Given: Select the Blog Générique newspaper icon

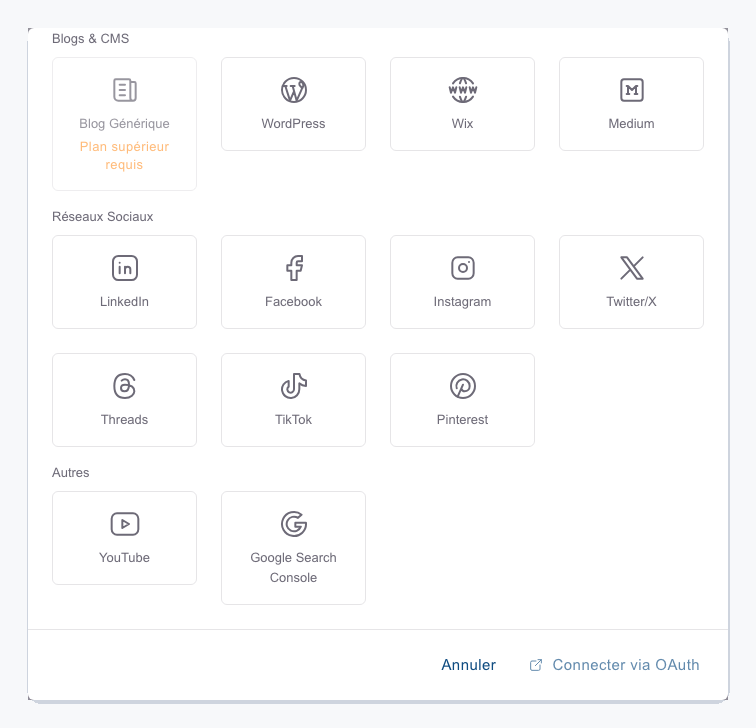Looking at the screenshot, I should tap(125, 90).
